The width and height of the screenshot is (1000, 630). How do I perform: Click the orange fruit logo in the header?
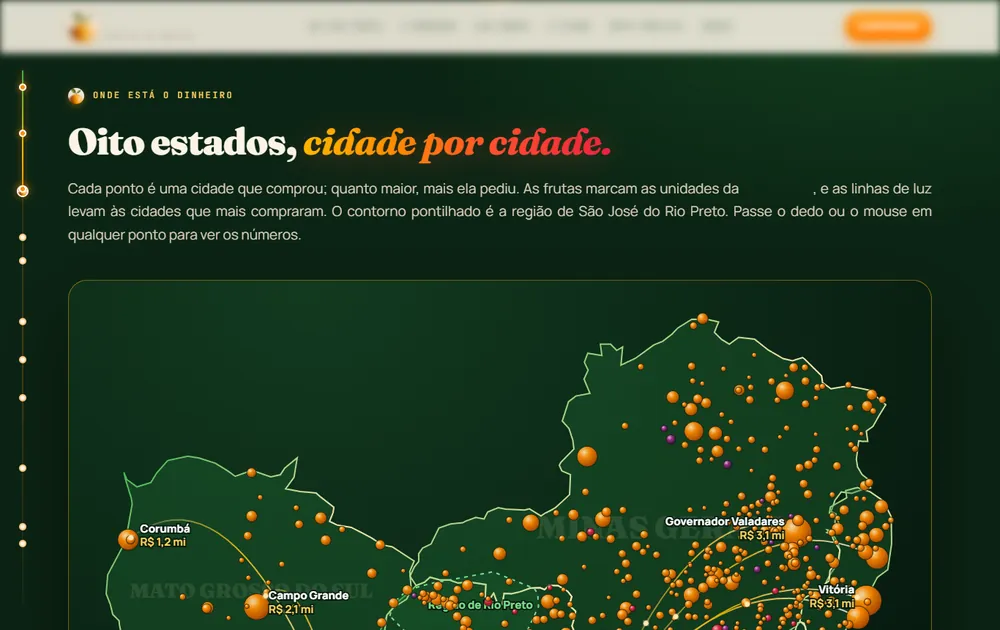(x=81, y=27)
